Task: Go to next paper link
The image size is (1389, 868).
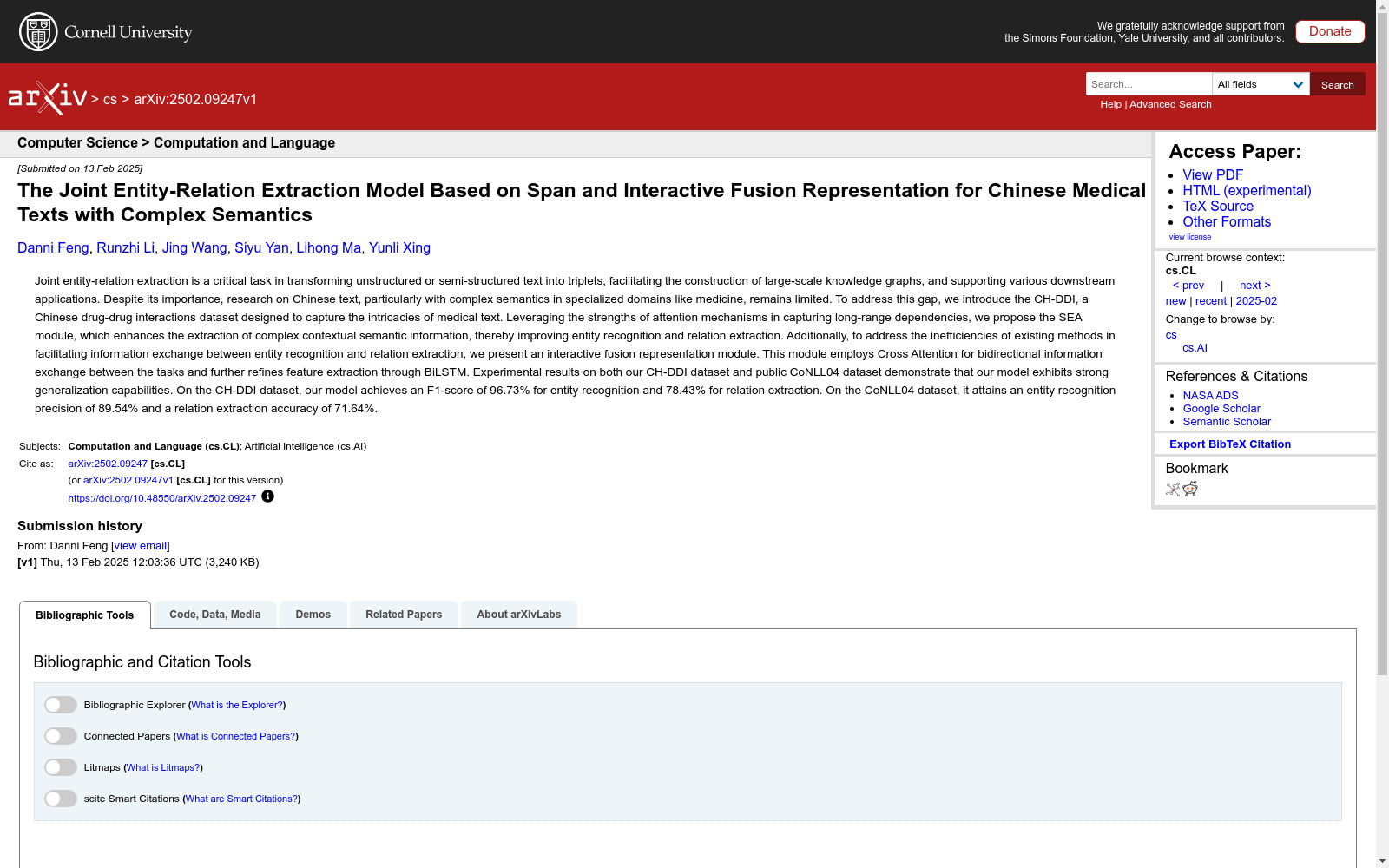Action: [1255, 286]
